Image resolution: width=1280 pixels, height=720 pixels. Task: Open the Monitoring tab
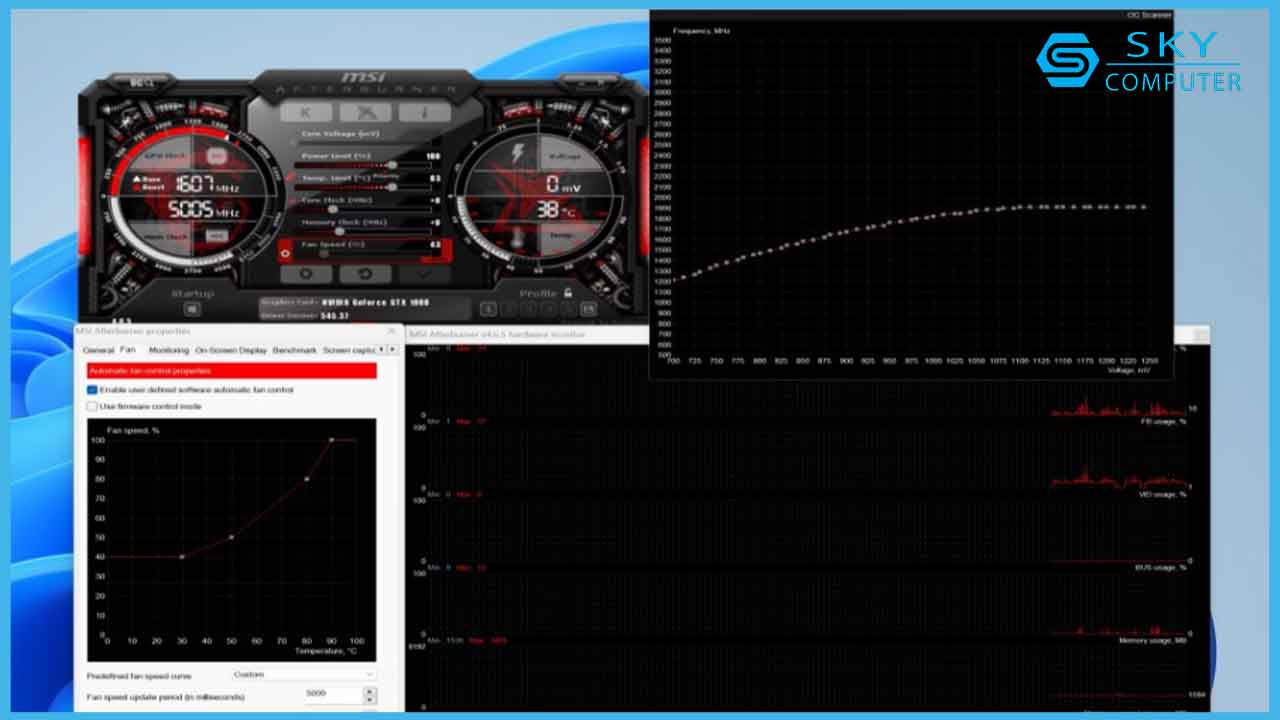coord(169,350)
